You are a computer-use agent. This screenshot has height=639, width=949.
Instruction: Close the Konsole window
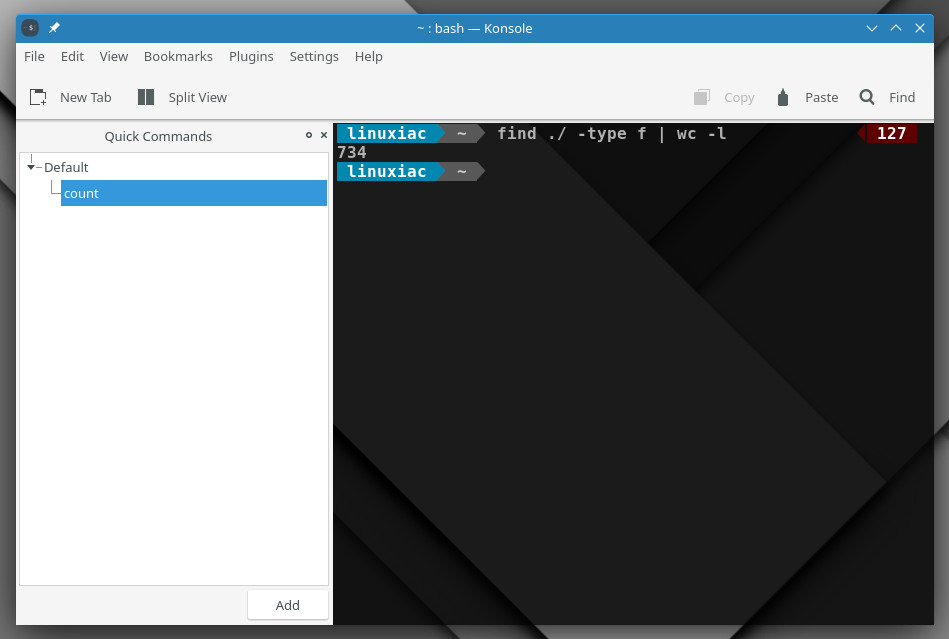pyautogui.click(x=920, y=28)
